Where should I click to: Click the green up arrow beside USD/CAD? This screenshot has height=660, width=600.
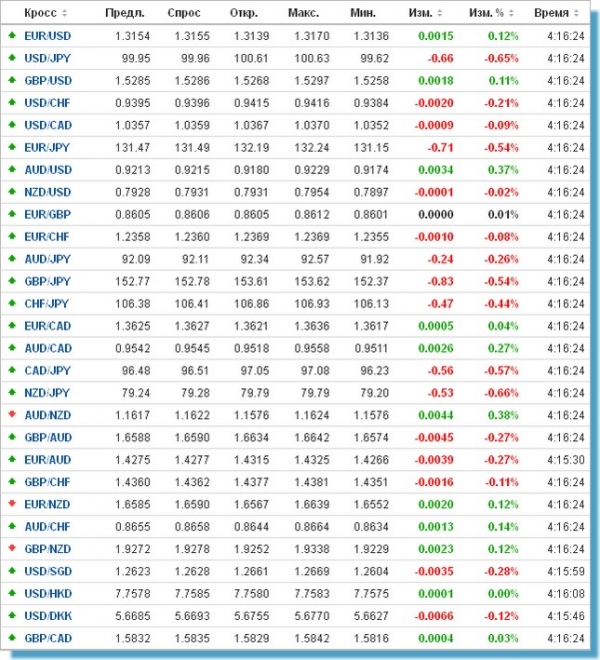pyautogui.click(x=12, y=125)
